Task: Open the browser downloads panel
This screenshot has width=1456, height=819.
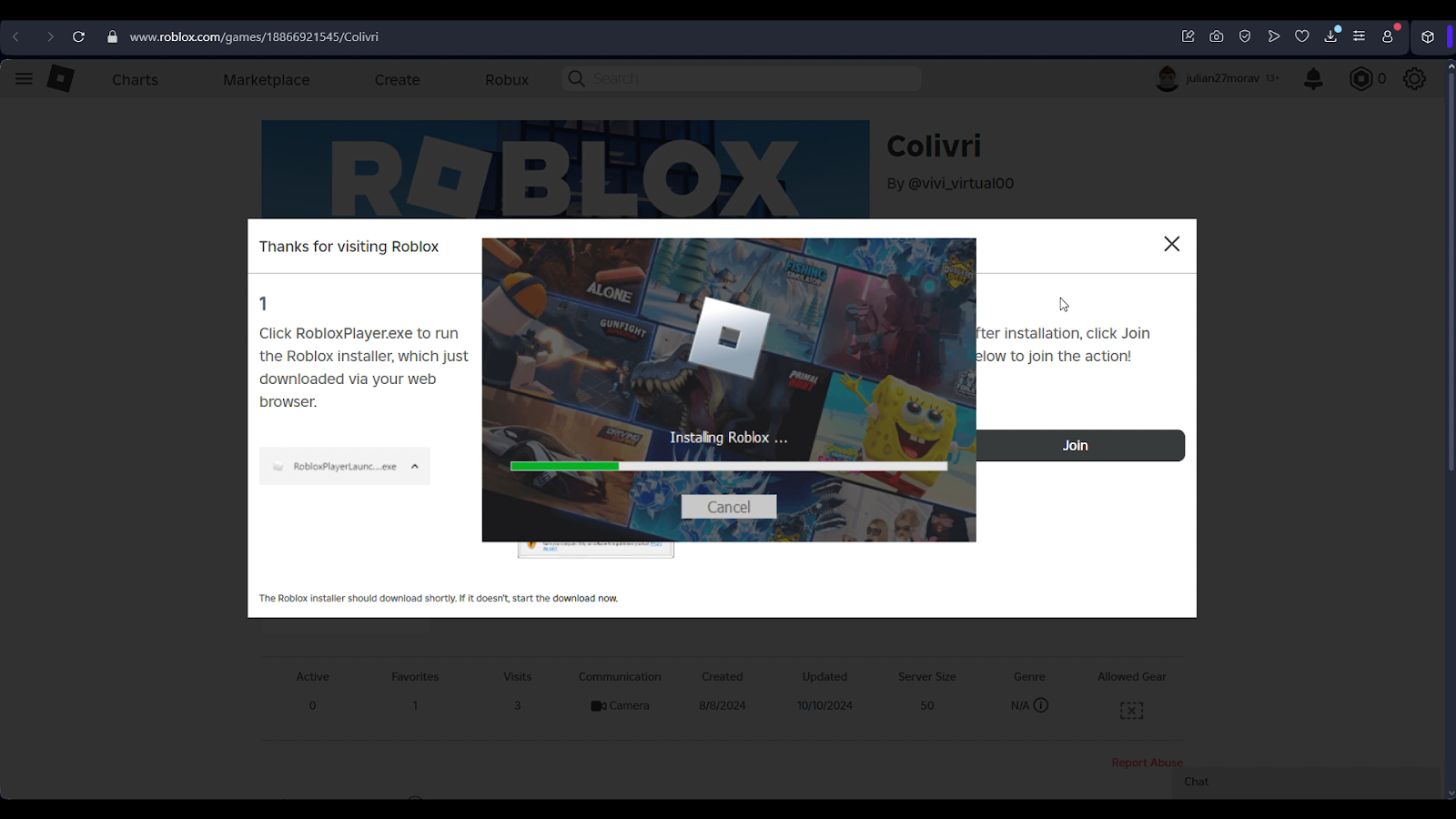Action: [x=1330, y=36]
